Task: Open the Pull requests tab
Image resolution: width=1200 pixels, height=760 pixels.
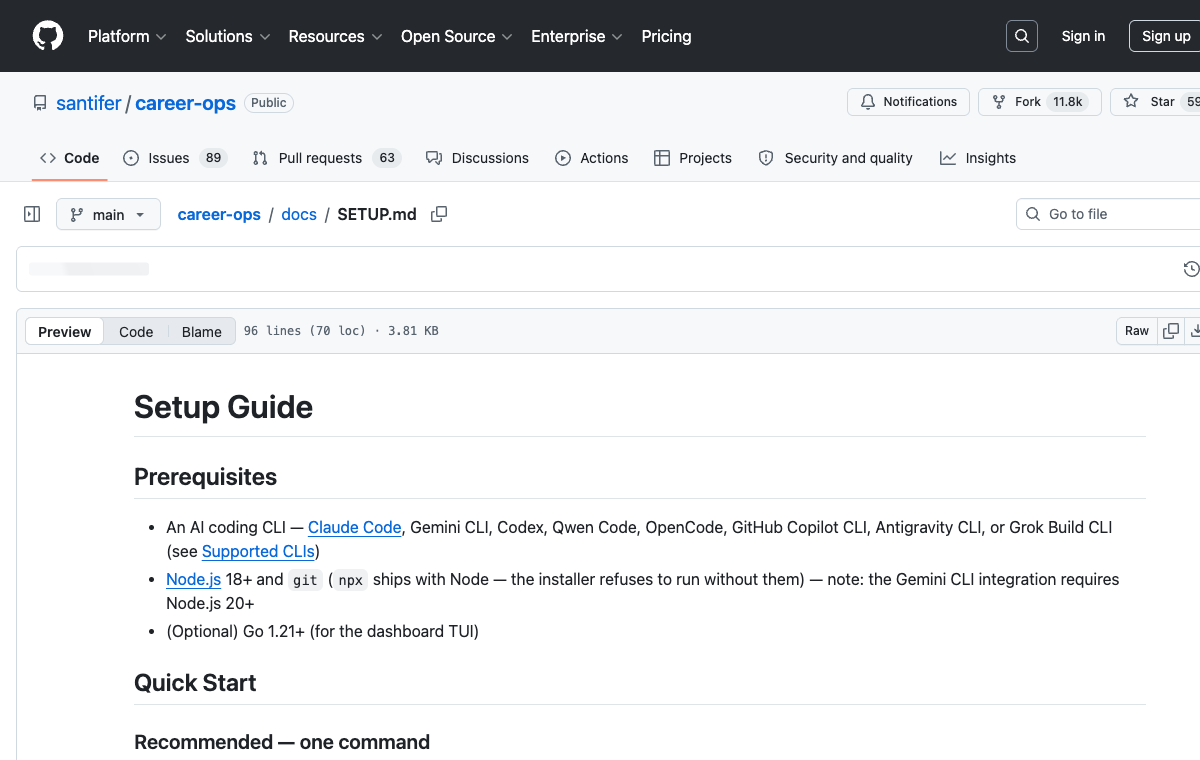Action: [x=325, y=158]
